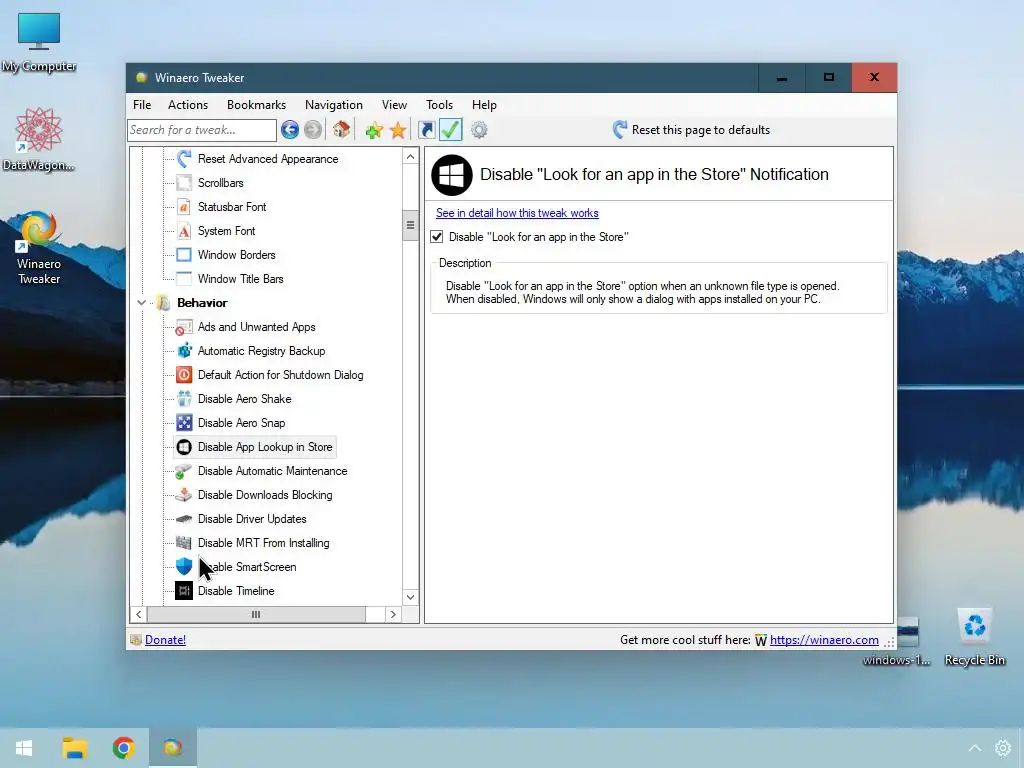Click the Default Action for Shutdown Dialog icon
This screenshot has width=1024, height=768.
[x=184, y=375]
